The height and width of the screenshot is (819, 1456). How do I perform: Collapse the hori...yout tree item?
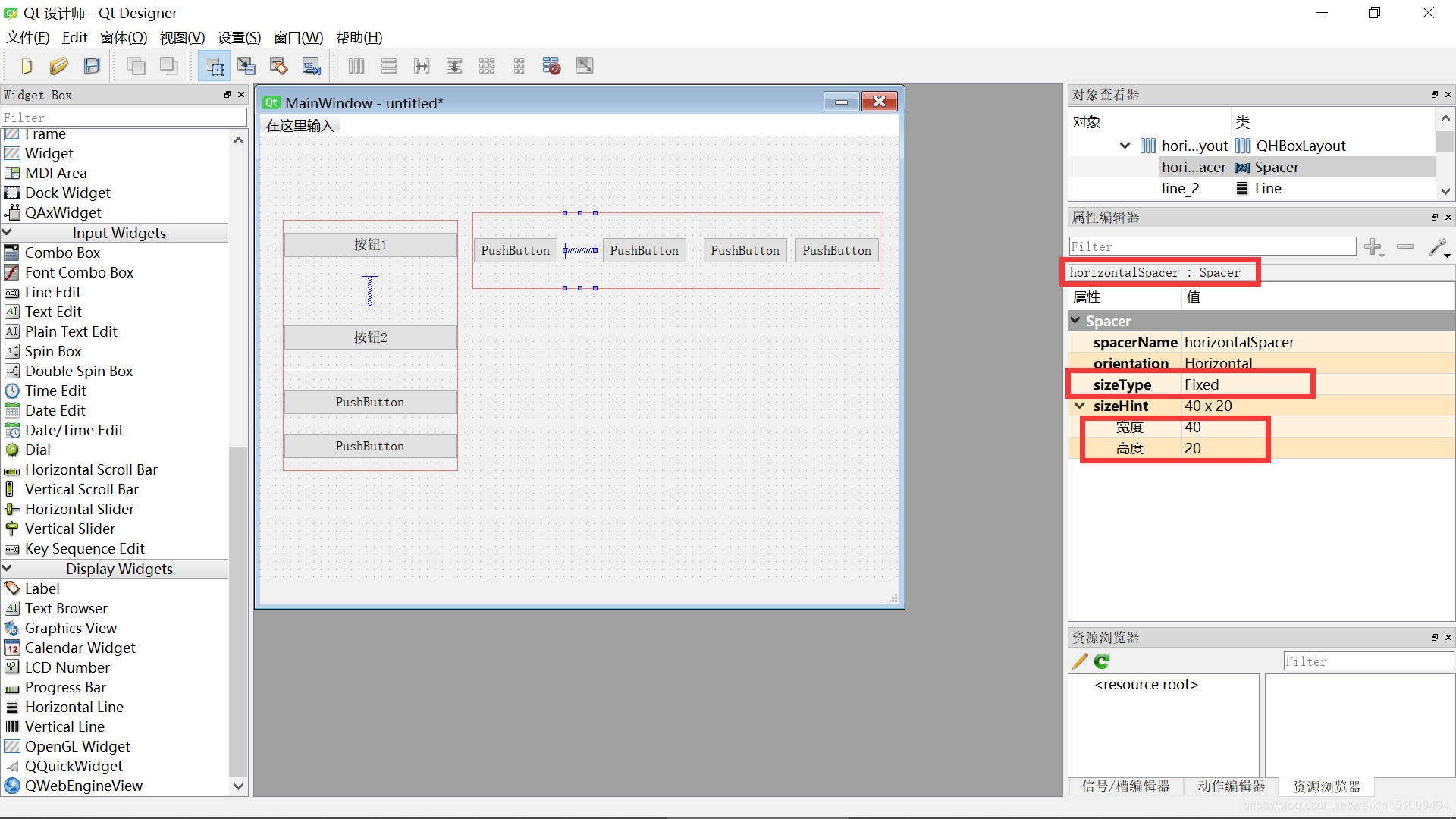pos(1125,146)
